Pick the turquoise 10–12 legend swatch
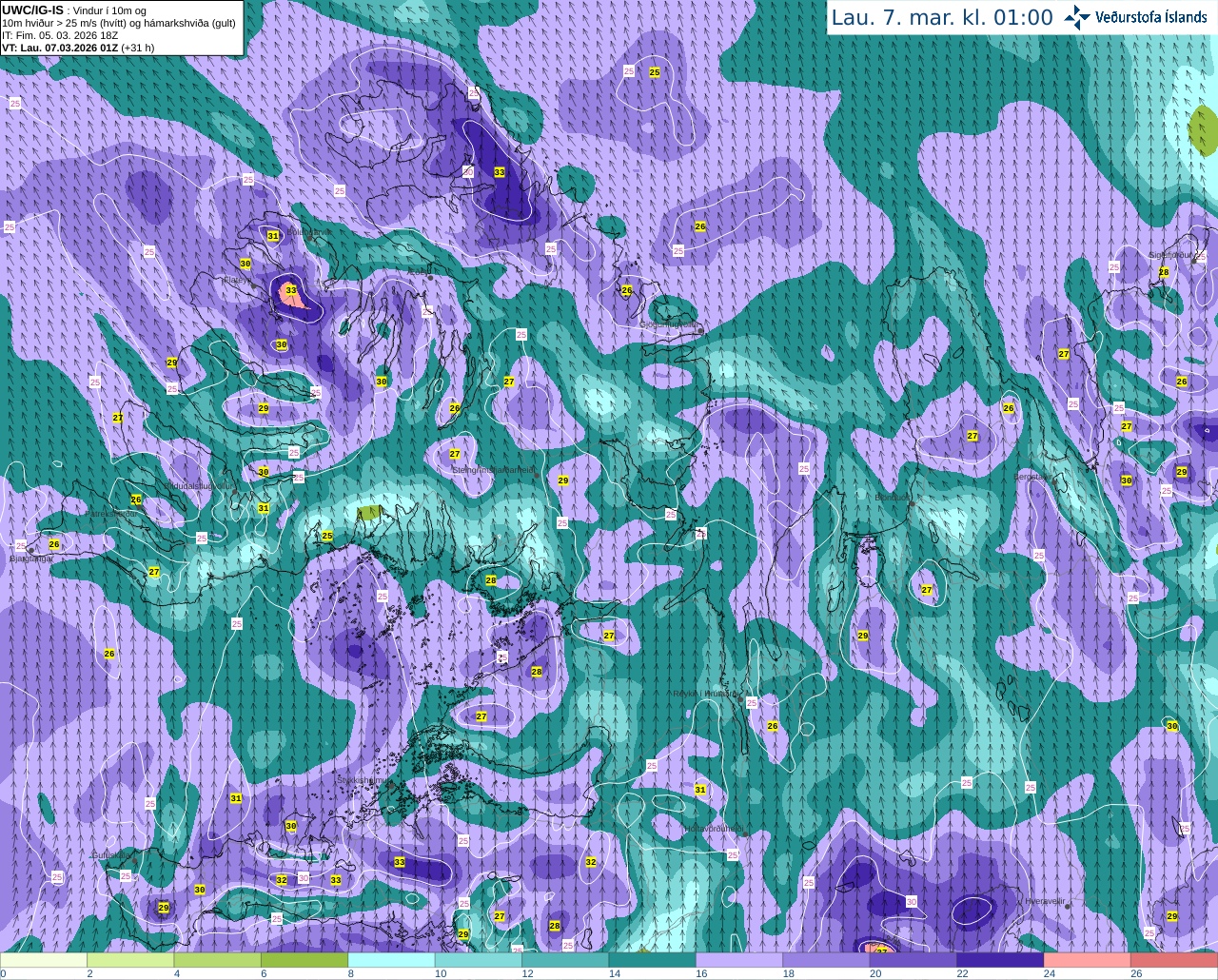The height and width of the screenshot is (980, 1218). tap(479, 960)
